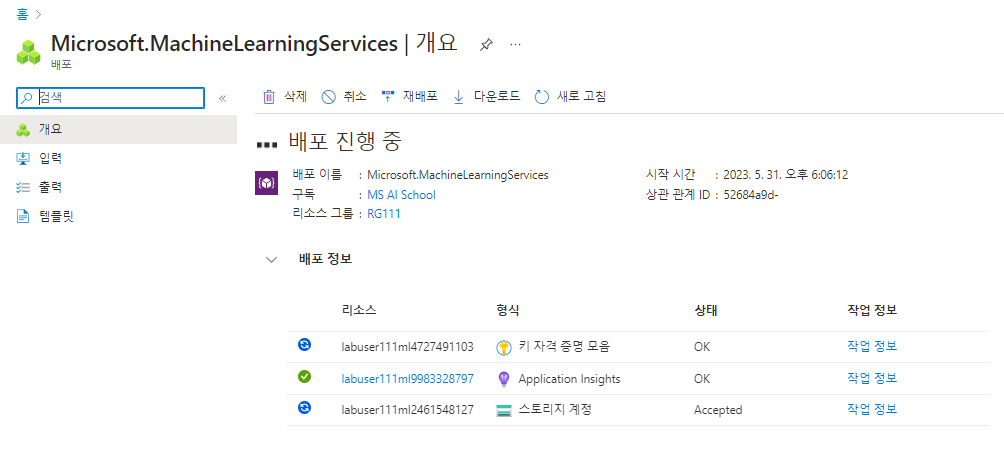Open labuser111ml9983328797 resource link
Viewport: 1004px width, 462px height.
point(408,379)
